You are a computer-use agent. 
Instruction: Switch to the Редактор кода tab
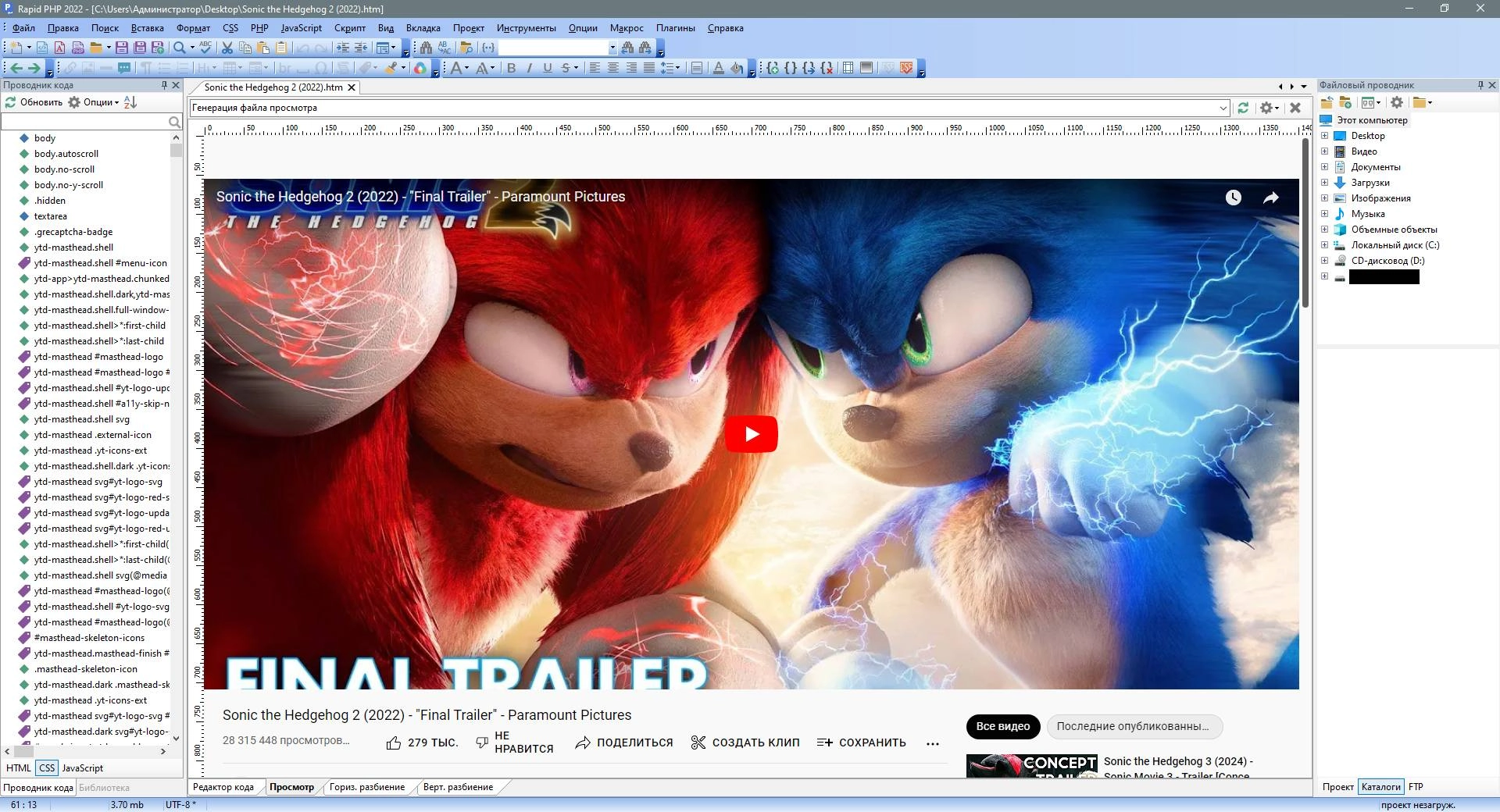point(223,787)
